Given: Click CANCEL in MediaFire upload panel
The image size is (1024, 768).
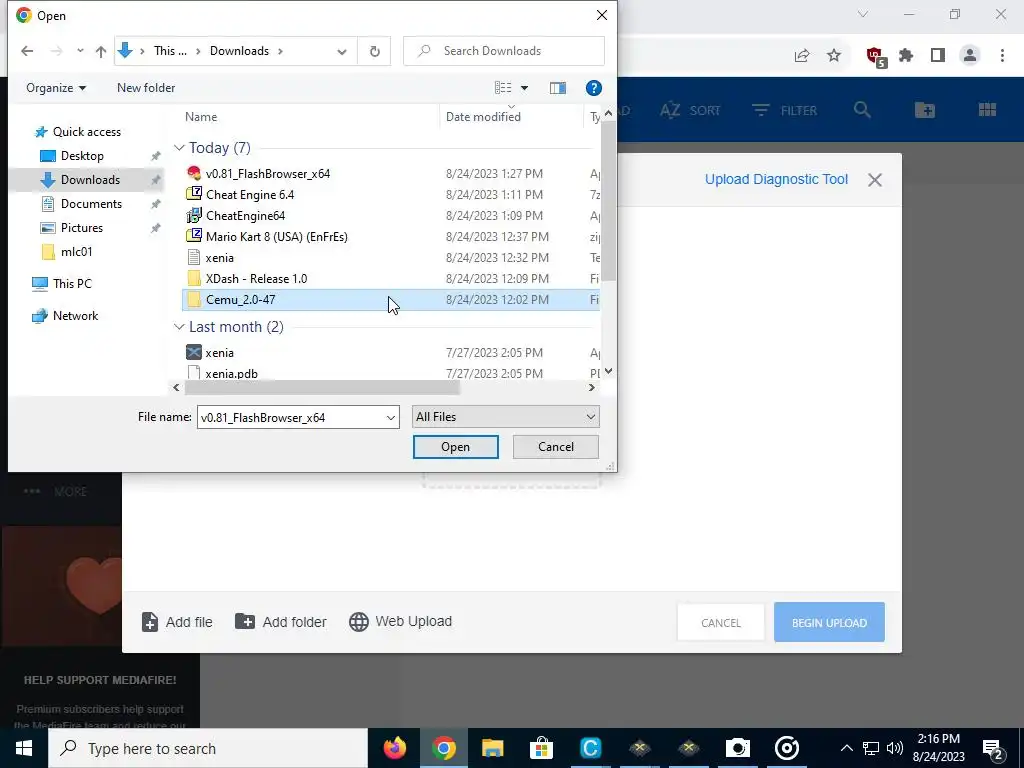Looking at the screenshot, I should tap(720, 623).
